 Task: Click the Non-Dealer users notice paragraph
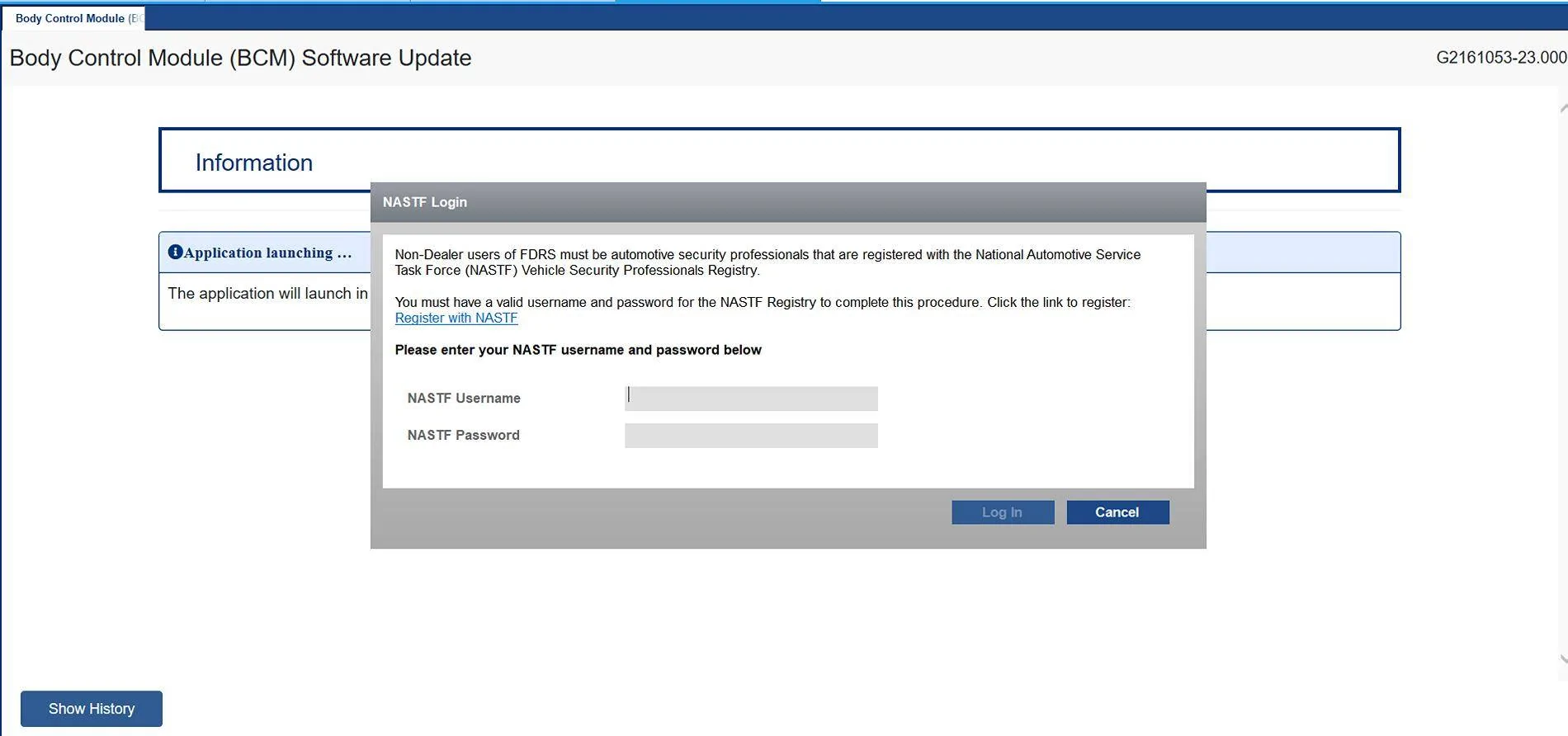coord(767,262)
